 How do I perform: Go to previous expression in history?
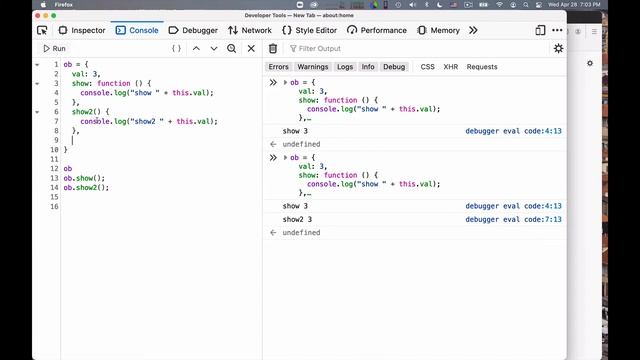tap(196, 48)
